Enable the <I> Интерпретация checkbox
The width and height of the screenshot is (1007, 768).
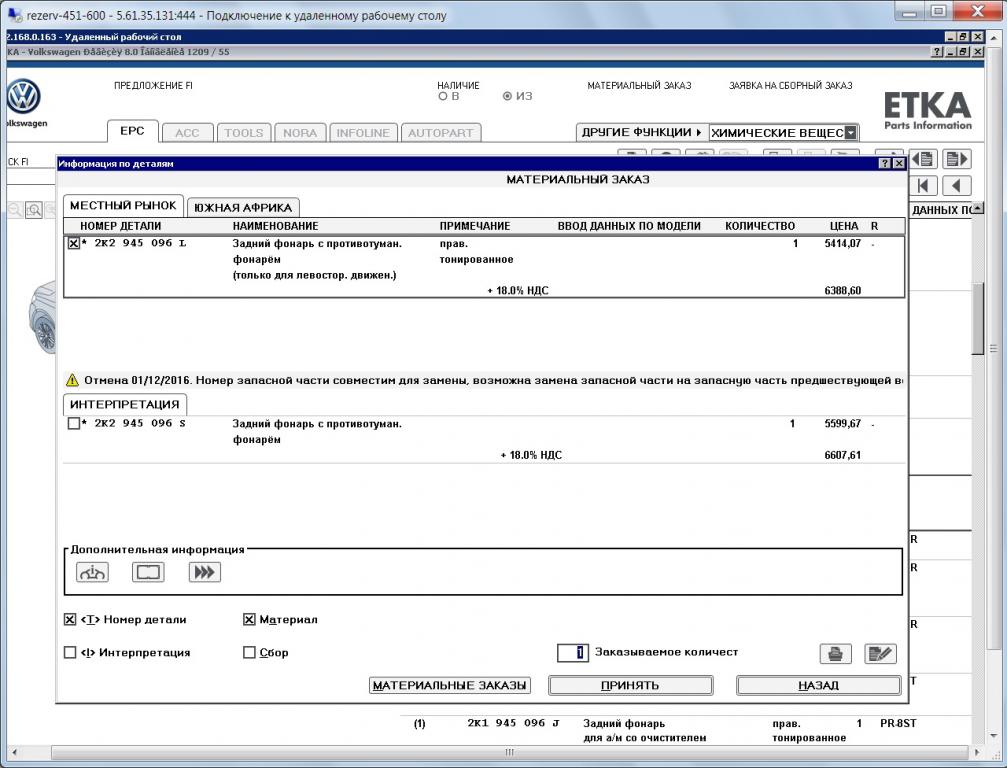tap(70, 652)
